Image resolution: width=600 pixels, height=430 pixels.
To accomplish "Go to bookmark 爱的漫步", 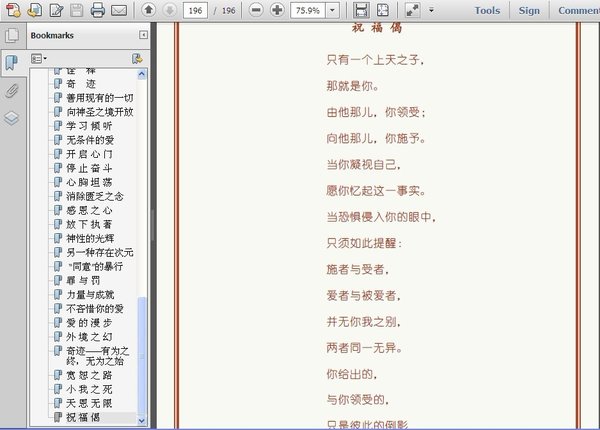I will (89, 323).
